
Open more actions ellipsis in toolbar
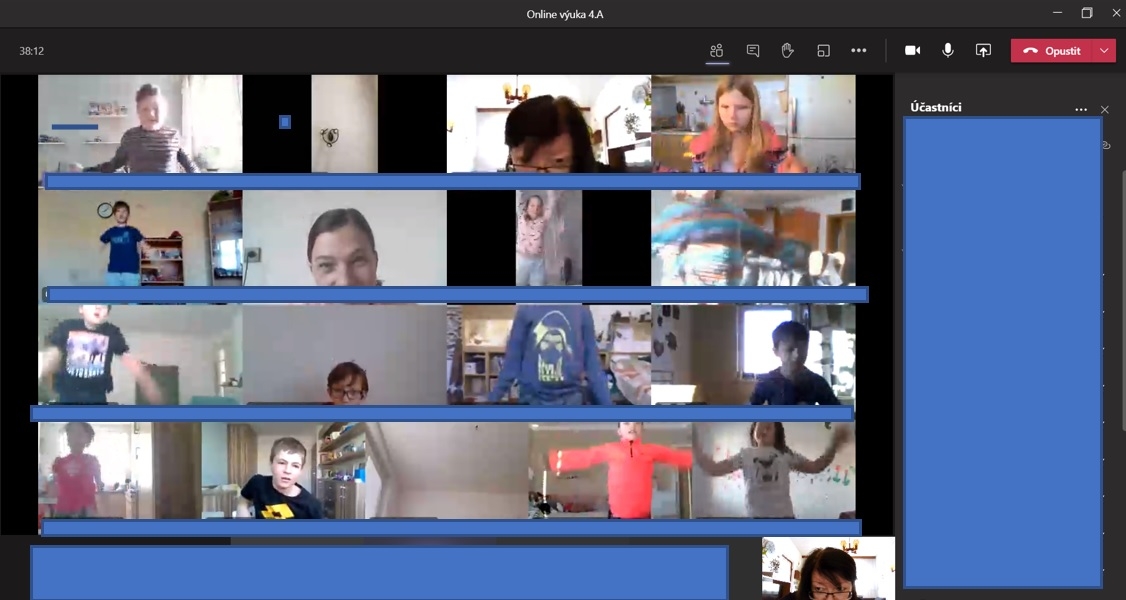point(859,50)
